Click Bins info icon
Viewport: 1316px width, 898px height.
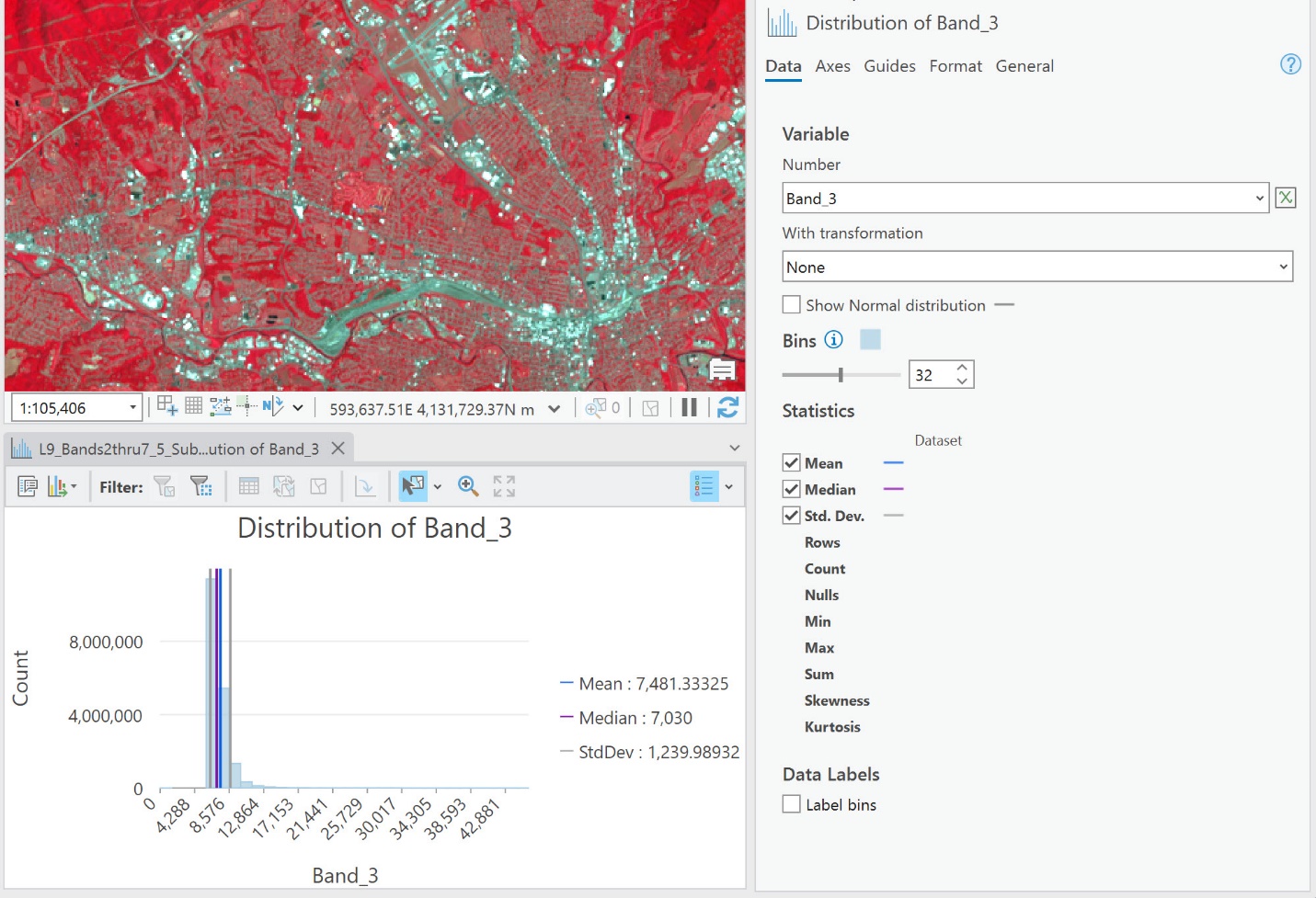tap(833, 339)
